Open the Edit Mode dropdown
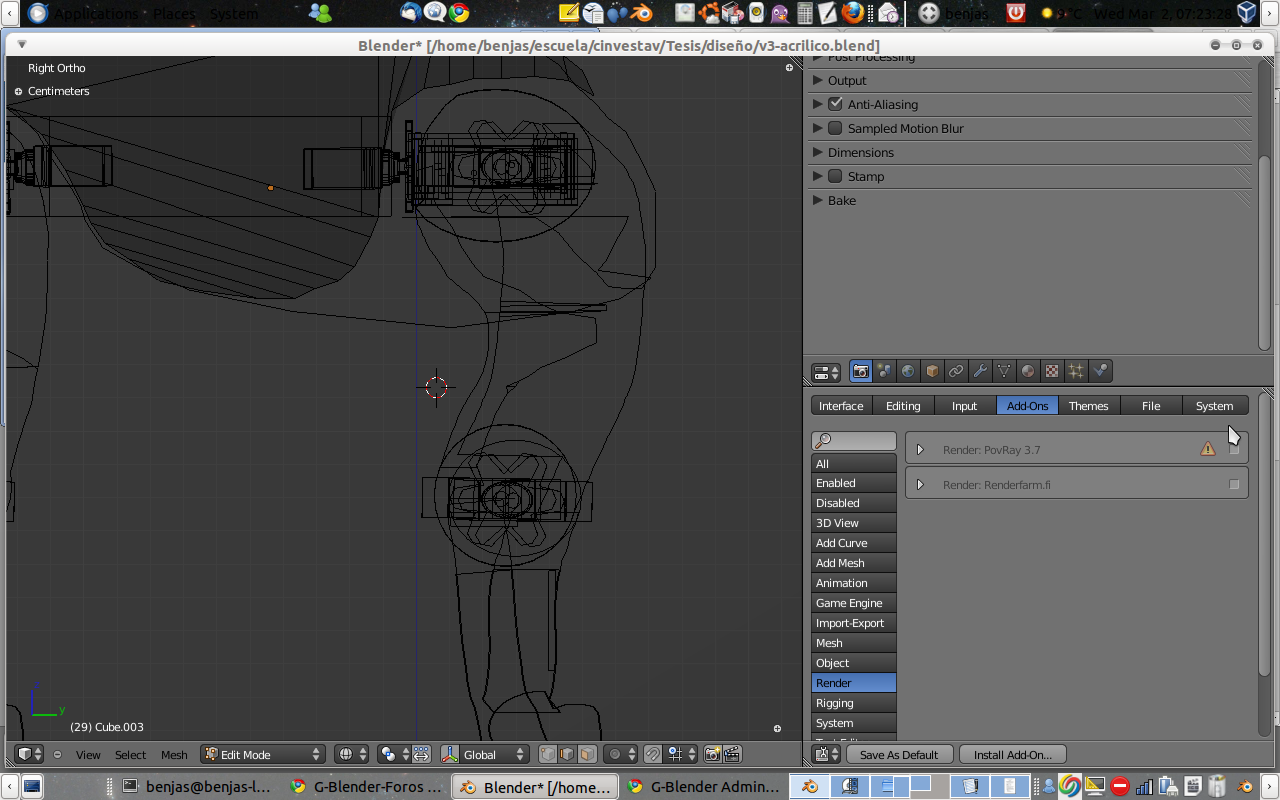This screenshot has height=800, width=1280. point(264,754)
